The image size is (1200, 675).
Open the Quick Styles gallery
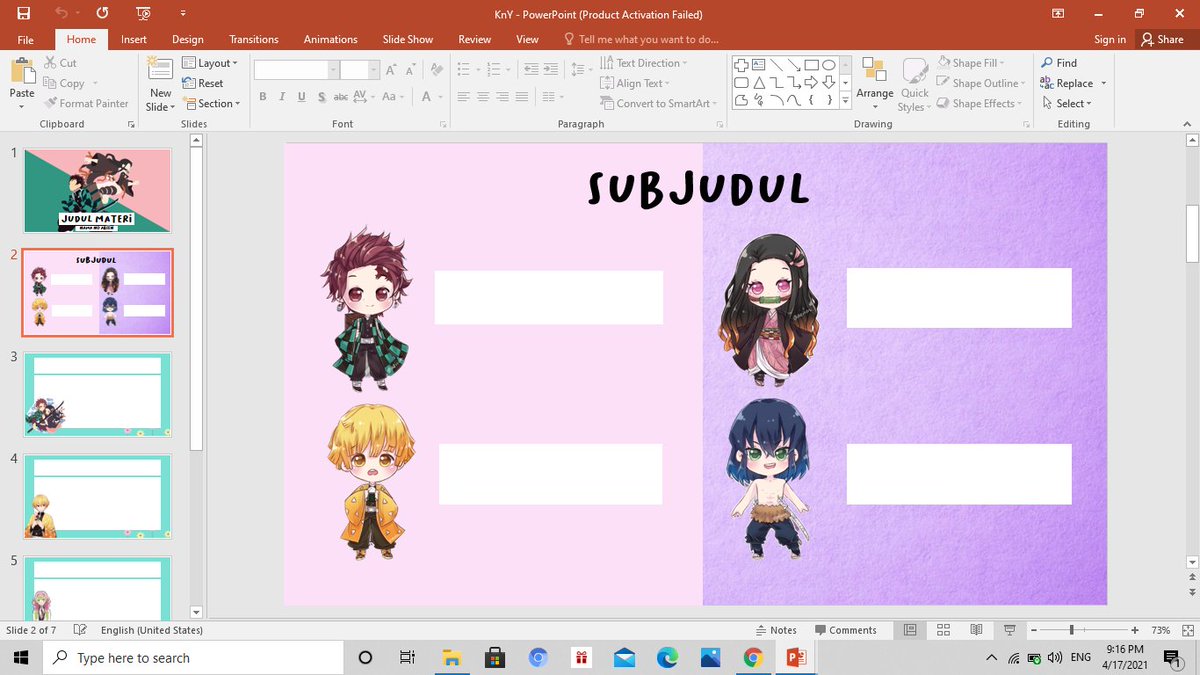pos(914,84)
